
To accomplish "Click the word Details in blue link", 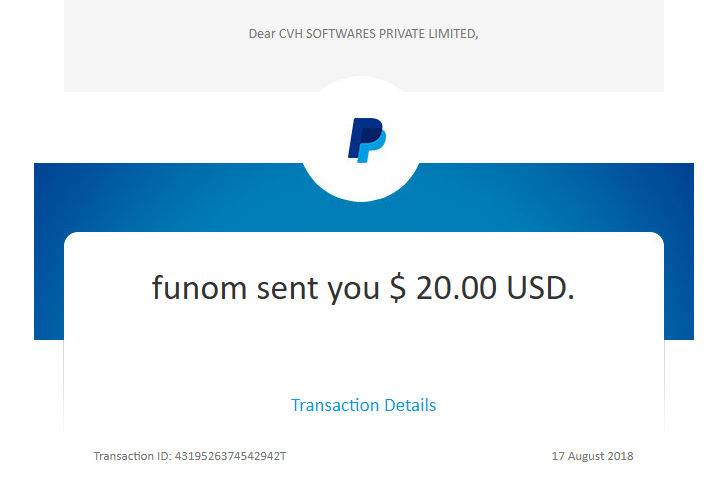I will 410,405.
